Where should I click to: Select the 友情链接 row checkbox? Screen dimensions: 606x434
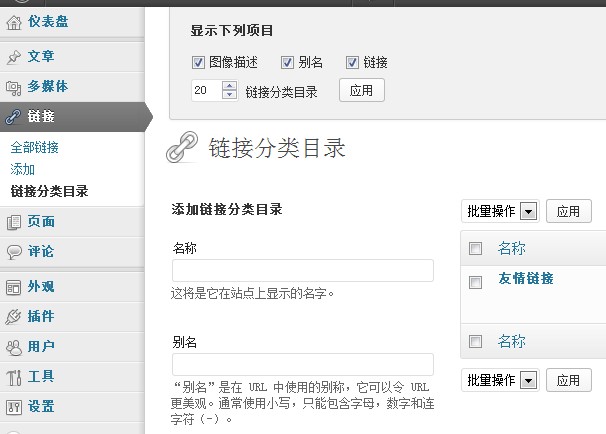click(475, 283)
